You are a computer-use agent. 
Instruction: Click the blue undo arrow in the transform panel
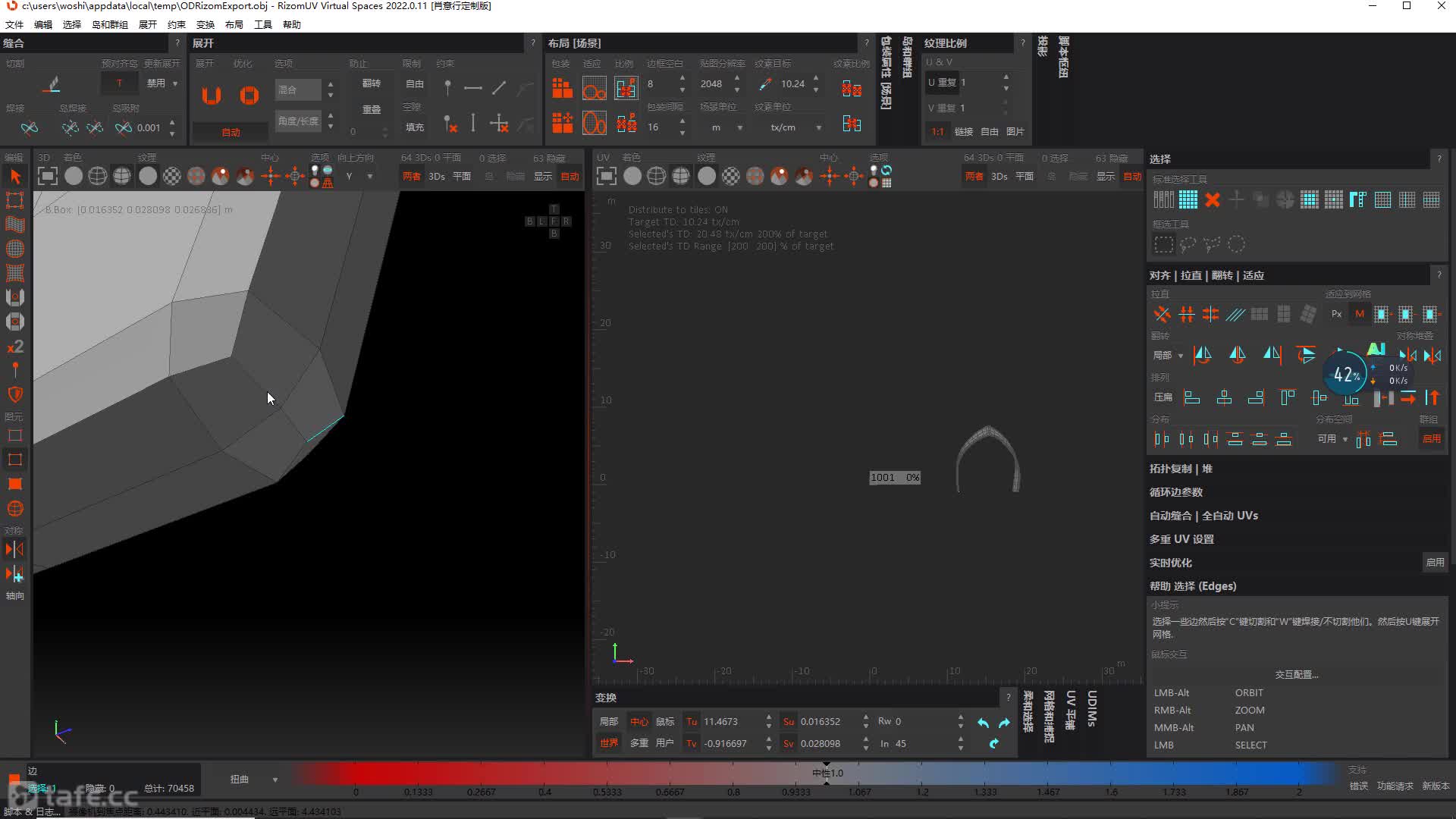(x=983, y=723)
